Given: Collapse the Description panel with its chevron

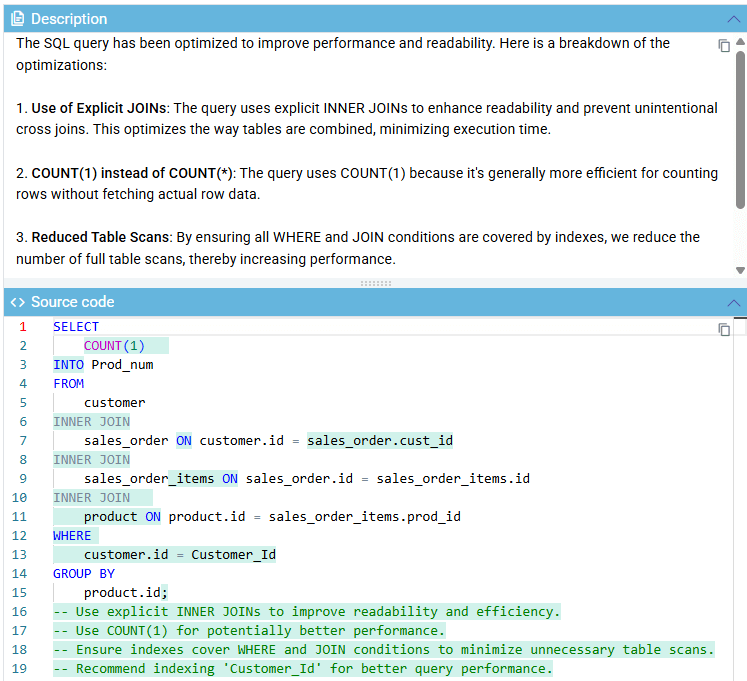Looking at the screenshot, I should (734, 19).
